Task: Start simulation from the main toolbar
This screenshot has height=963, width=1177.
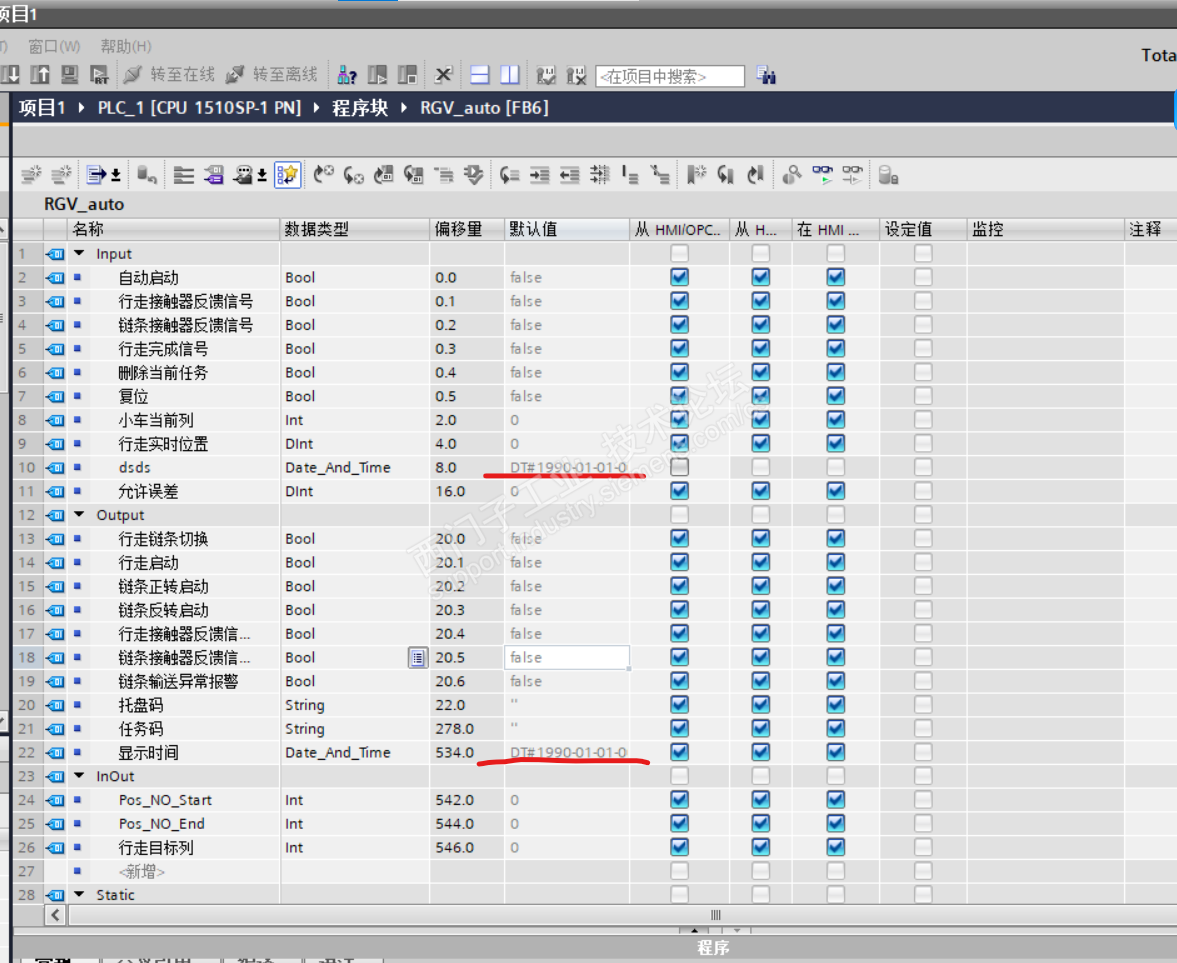Action: click(x=70, y=74)
